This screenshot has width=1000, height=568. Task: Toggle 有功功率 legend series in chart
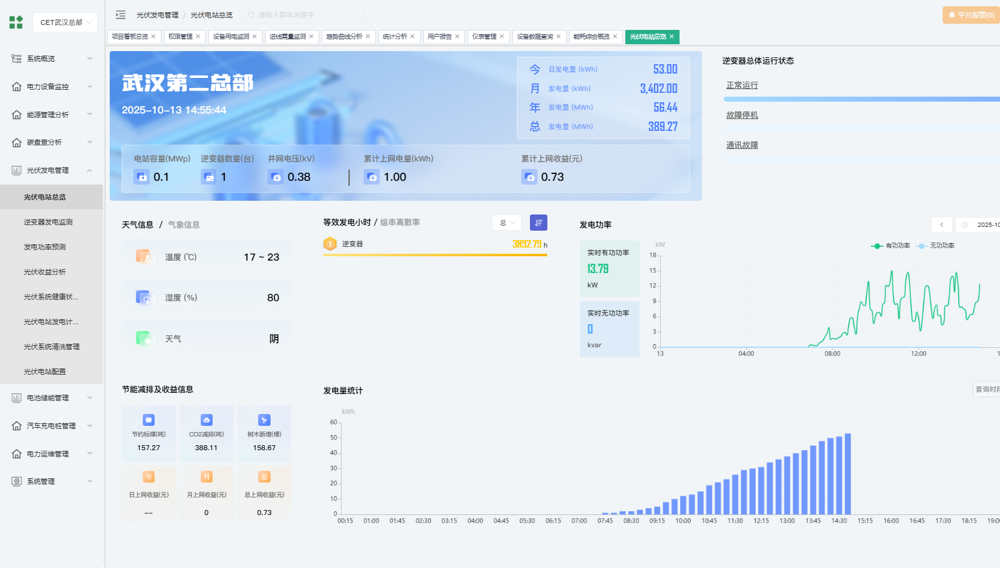891,245
